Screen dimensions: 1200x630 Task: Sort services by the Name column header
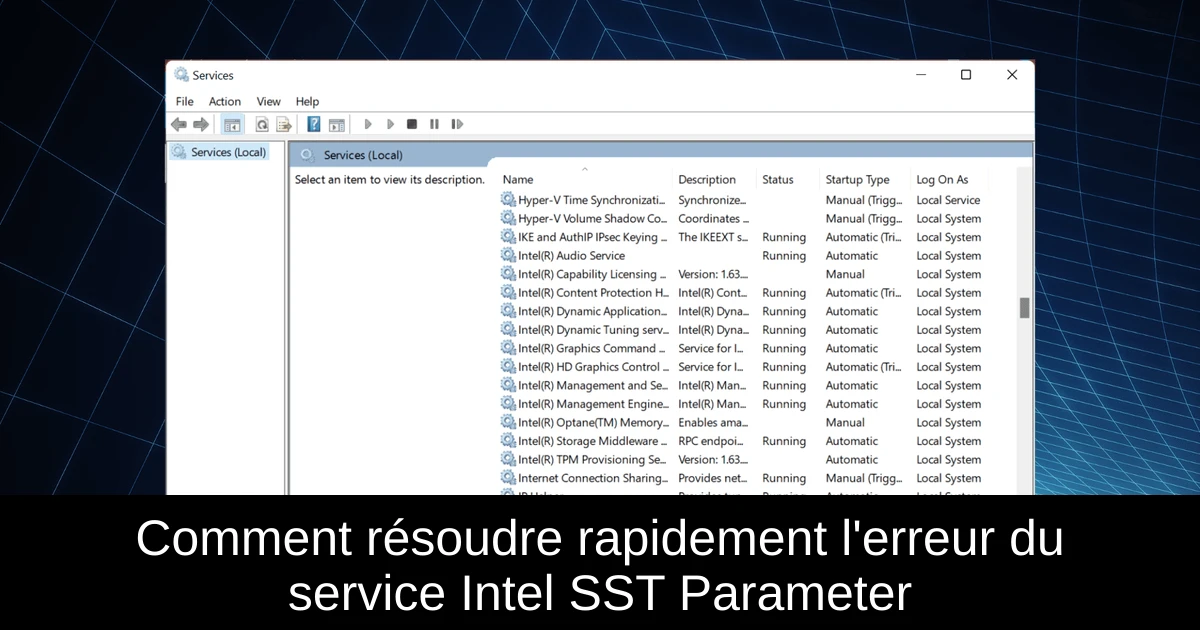coord(518,180)
